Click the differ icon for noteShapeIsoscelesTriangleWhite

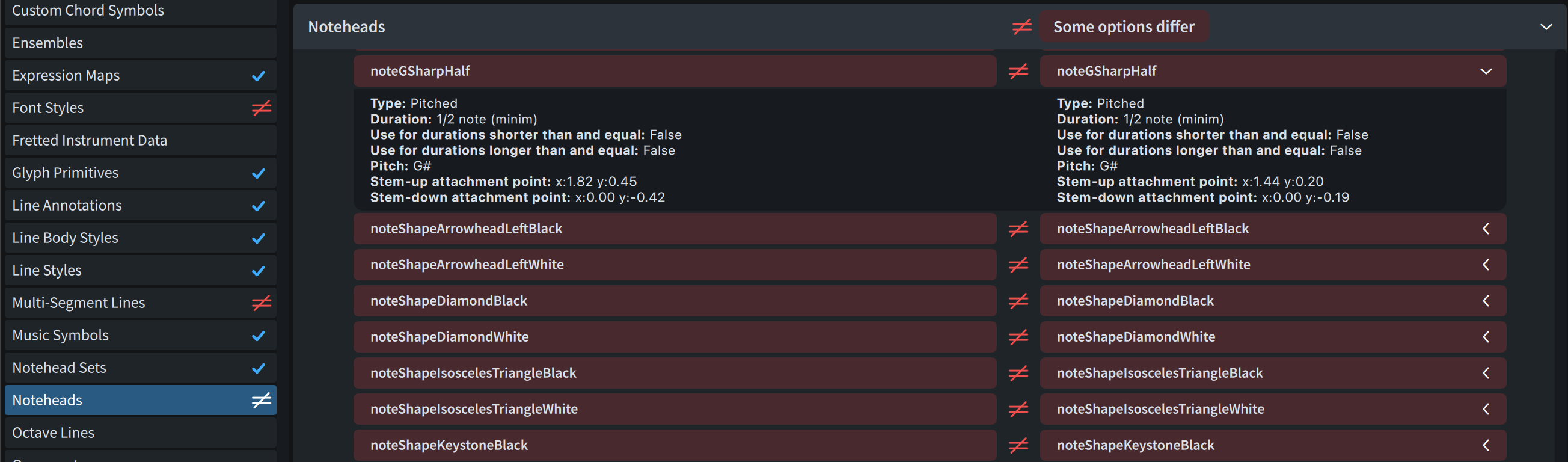click(x=1018, y=409)
